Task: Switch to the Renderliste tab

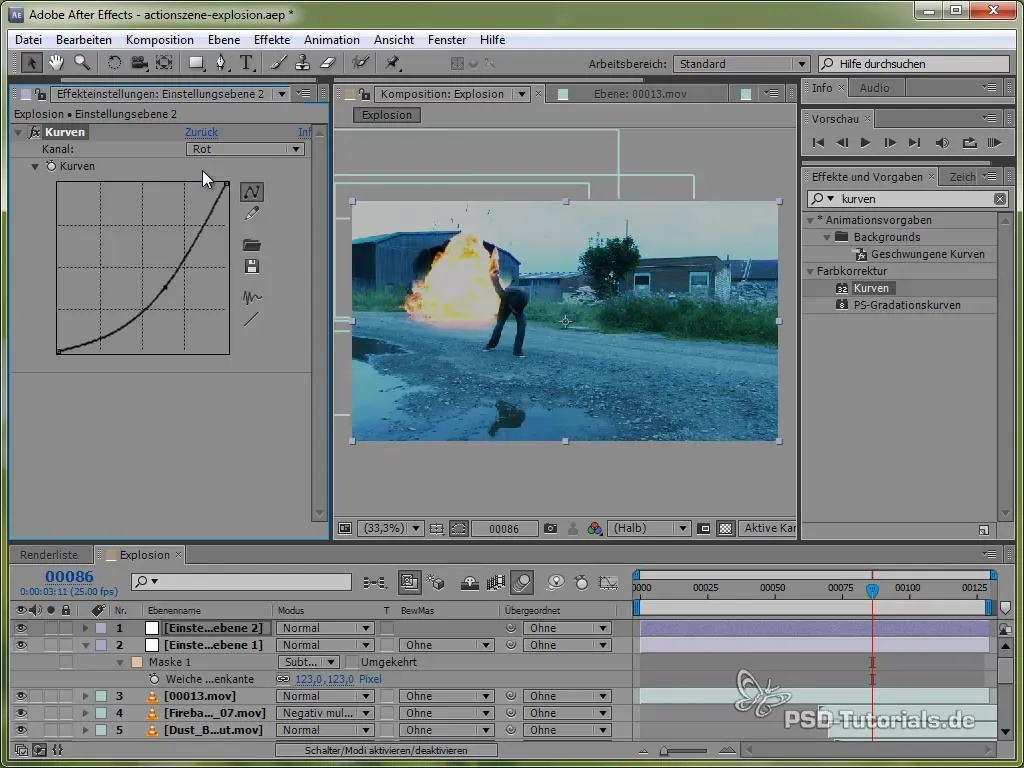Action: (49, 555)
